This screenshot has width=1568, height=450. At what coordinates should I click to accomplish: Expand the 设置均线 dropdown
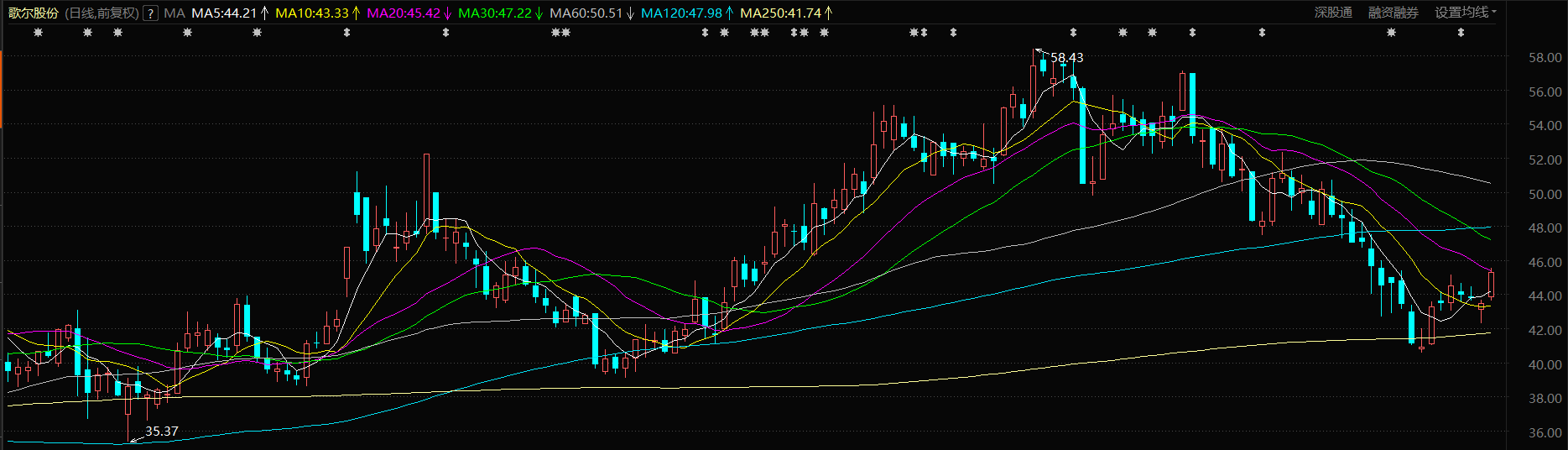coord(1465,13)
